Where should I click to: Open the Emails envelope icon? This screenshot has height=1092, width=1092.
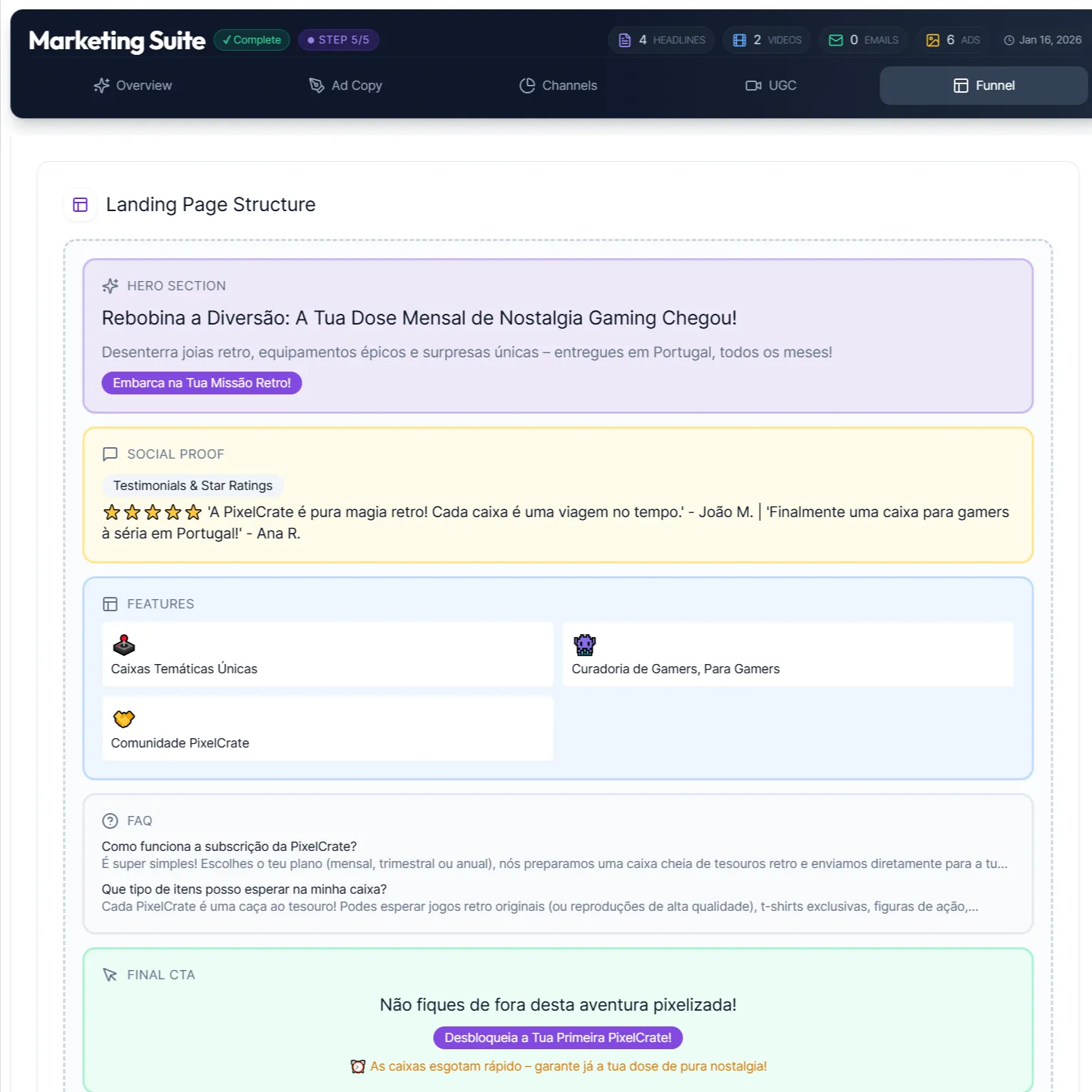point(835,40)
